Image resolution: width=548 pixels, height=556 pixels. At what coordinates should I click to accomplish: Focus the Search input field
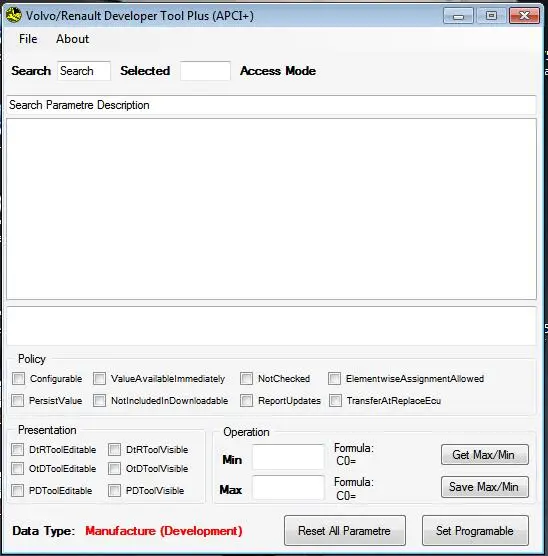[x=84, y=71]
